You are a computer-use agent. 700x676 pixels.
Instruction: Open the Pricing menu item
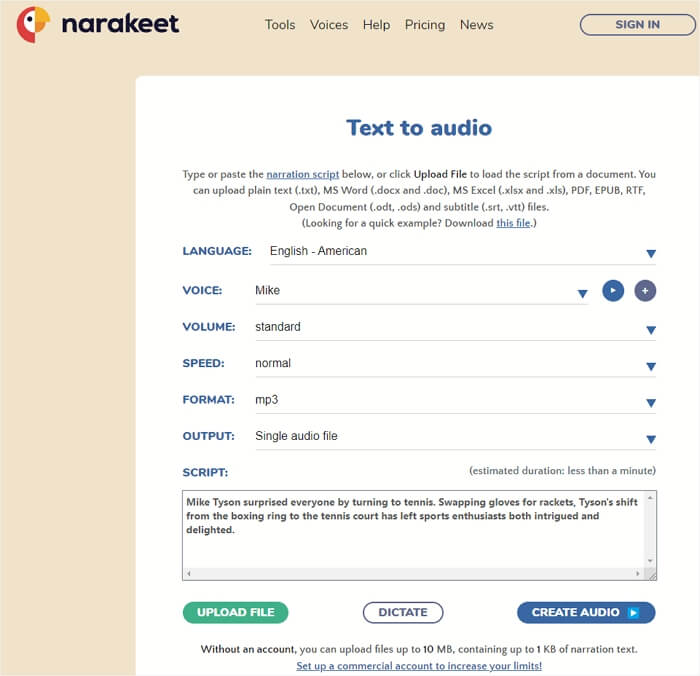425,25
